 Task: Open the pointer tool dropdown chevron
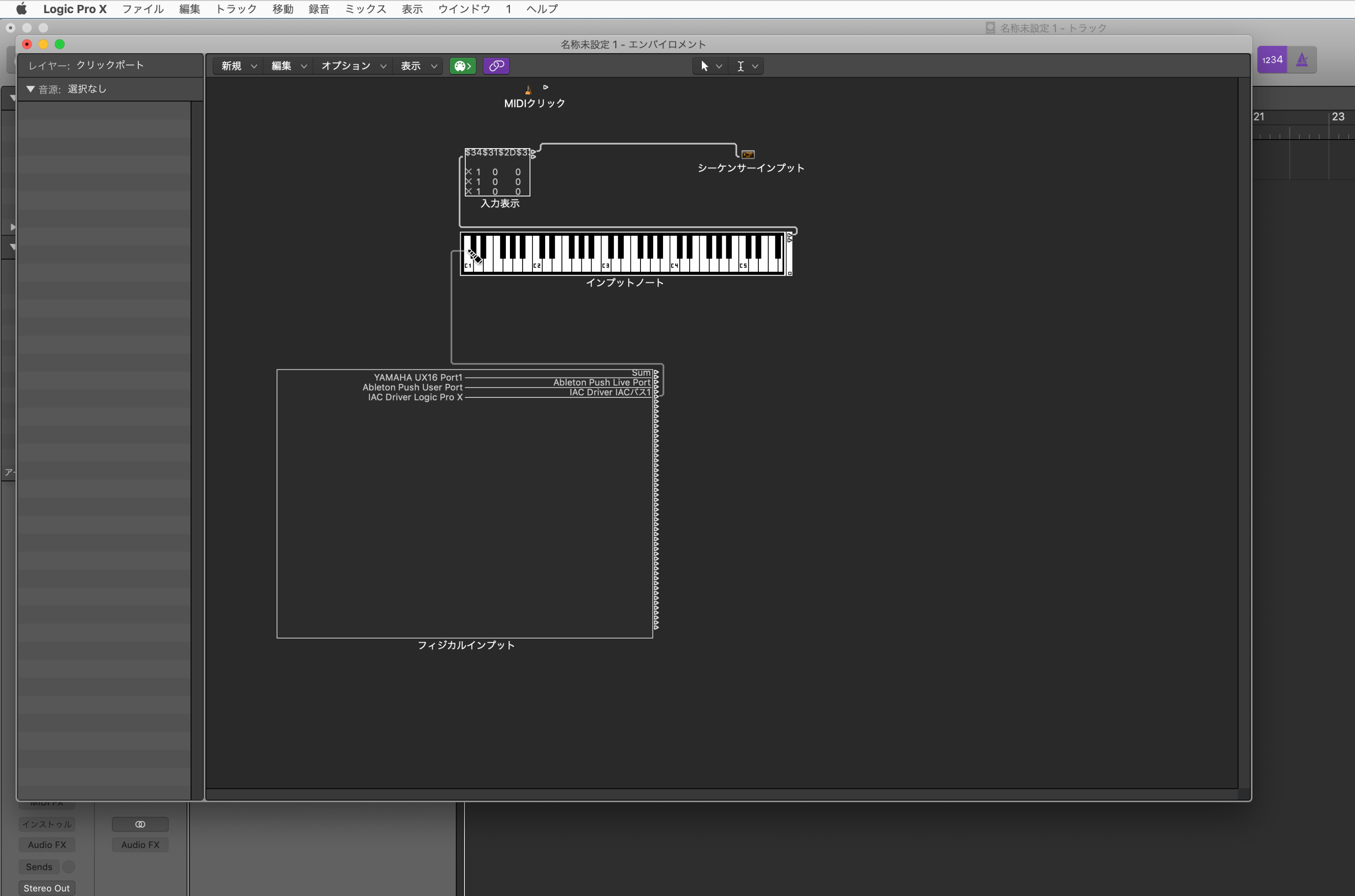pos(719,67)
